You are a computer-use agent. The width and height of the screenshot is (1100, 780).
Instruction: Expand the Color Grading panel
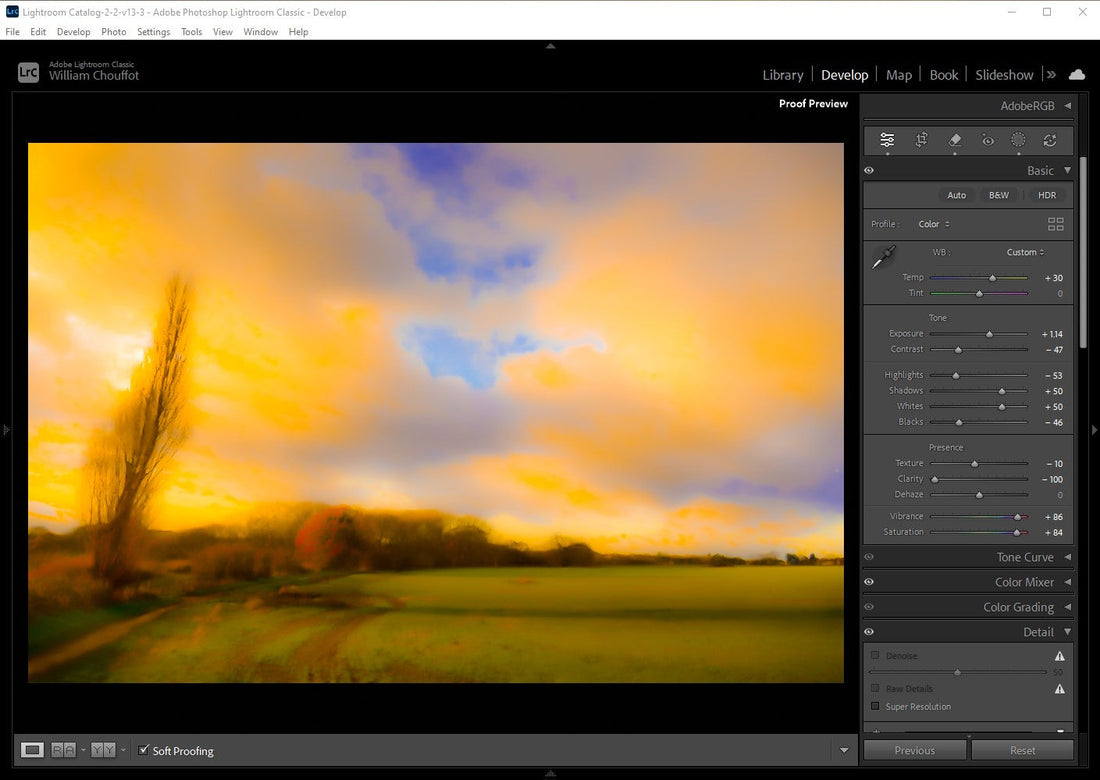click(x=1018, y=607)
